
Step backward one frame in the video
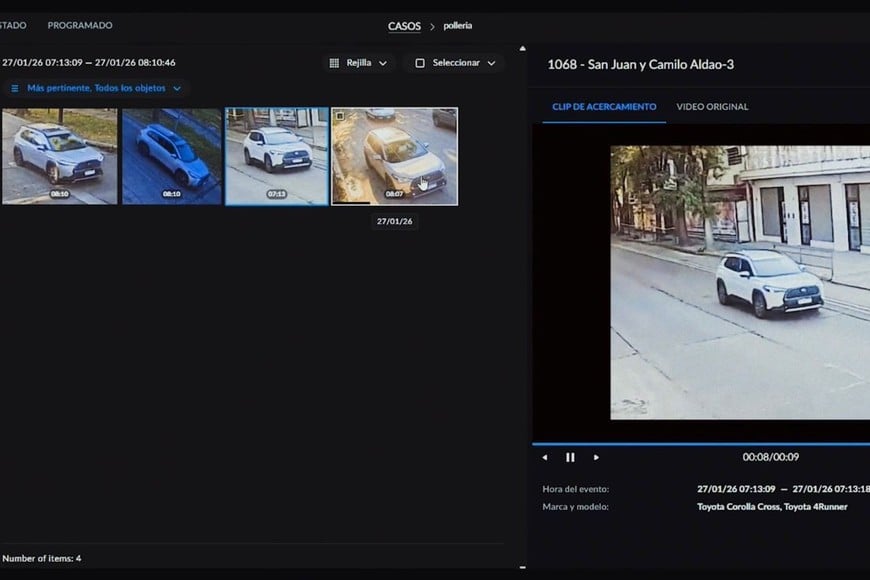coord(544,457)
